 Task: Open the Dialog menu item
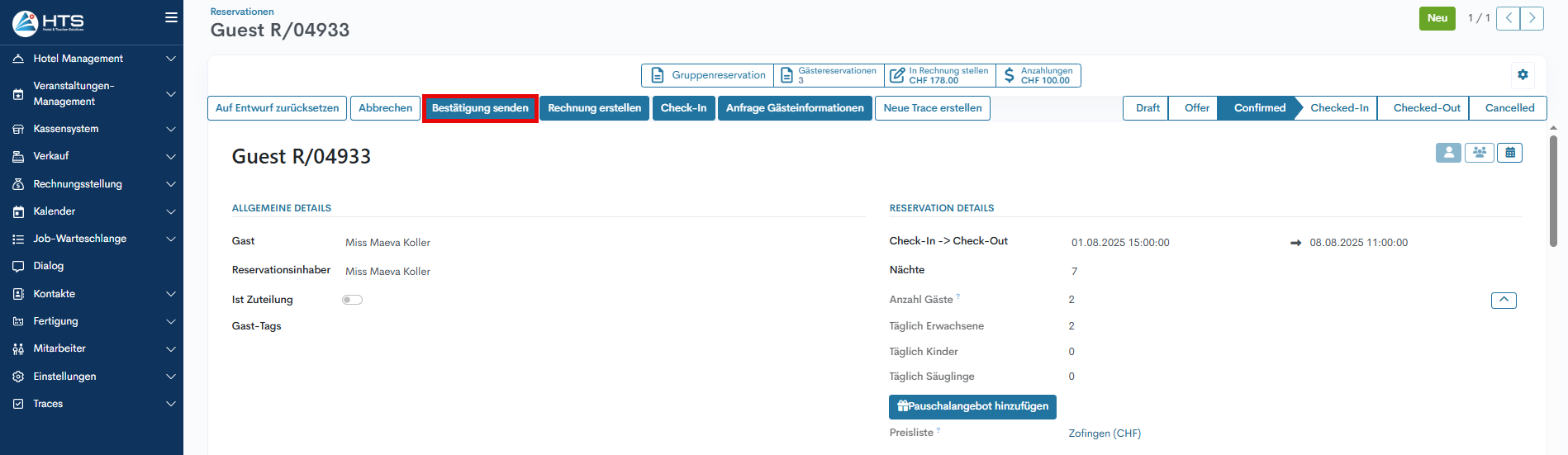pos(49,266)
